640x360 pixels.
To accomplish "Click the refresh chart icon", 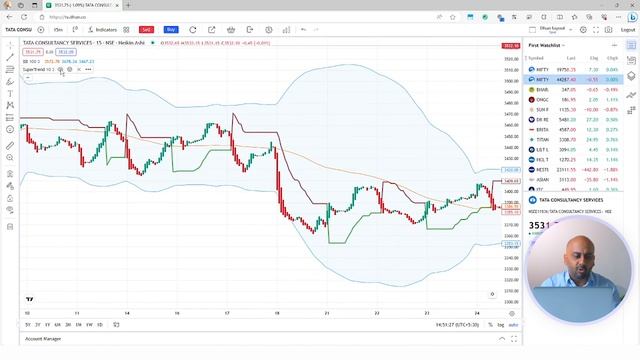I will point(193,30).
